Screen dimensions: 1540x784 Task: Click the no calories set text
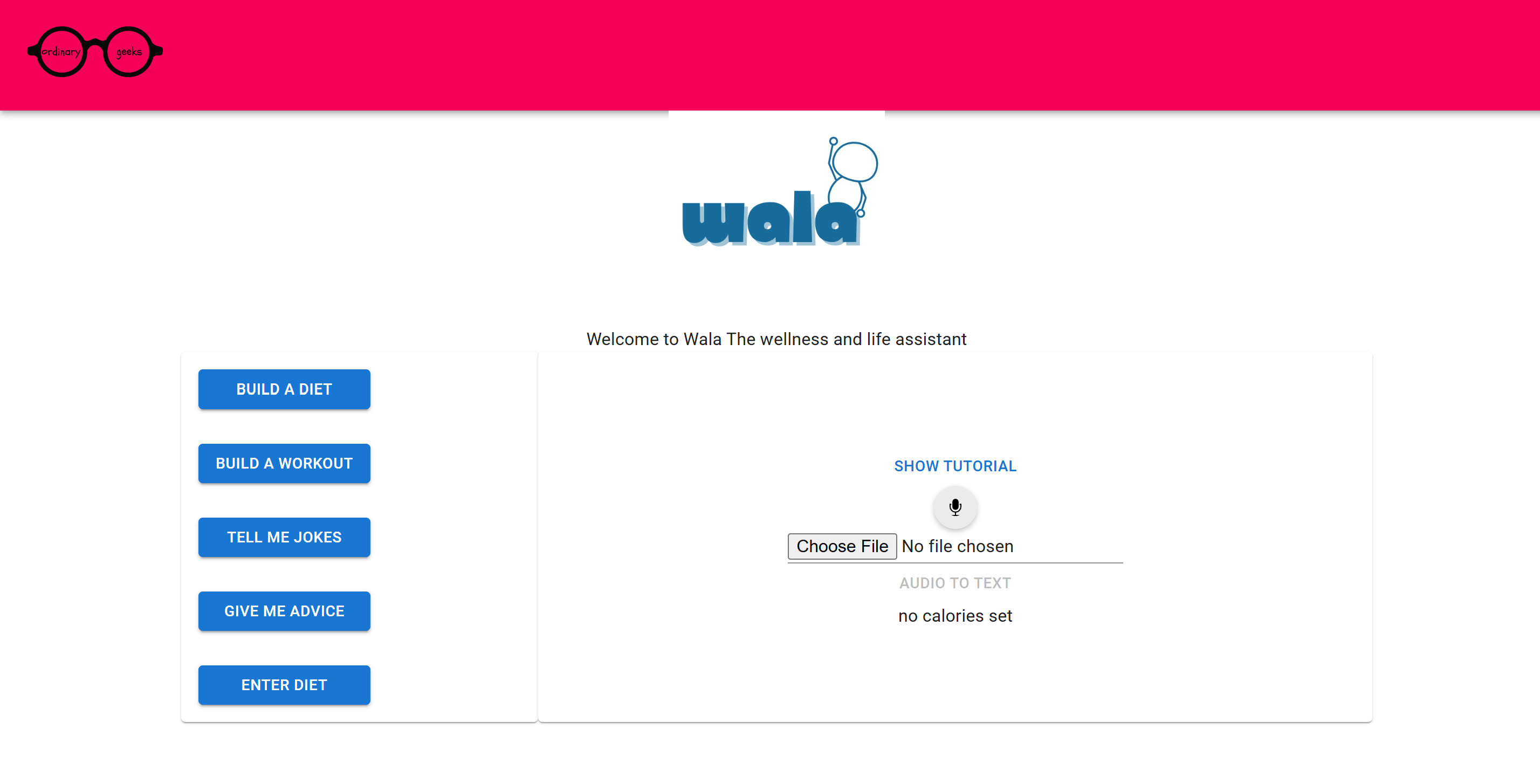pos(955,616)
